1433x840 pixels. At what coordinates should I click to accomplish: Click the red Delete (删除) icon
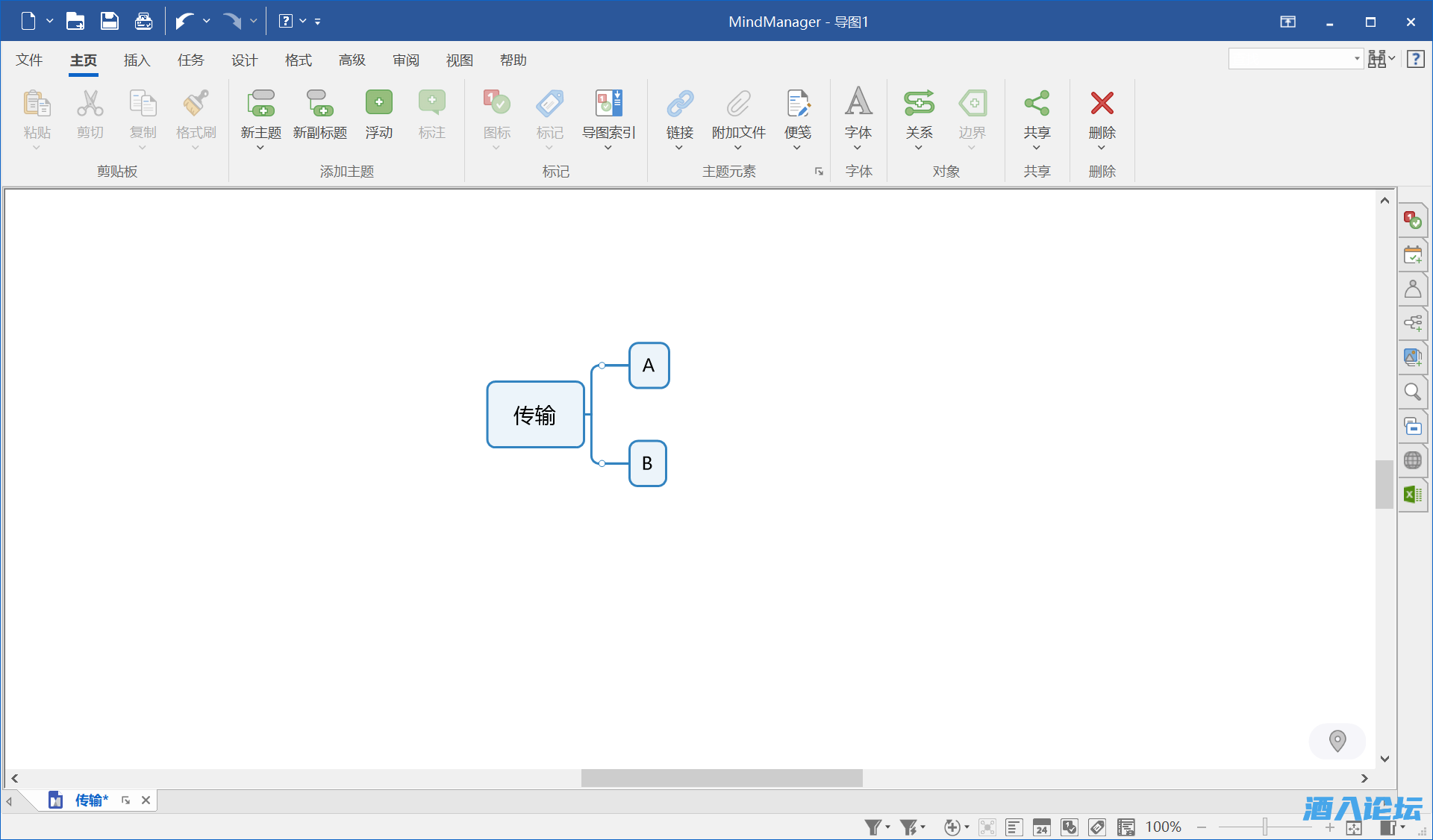coord(1102,104)
